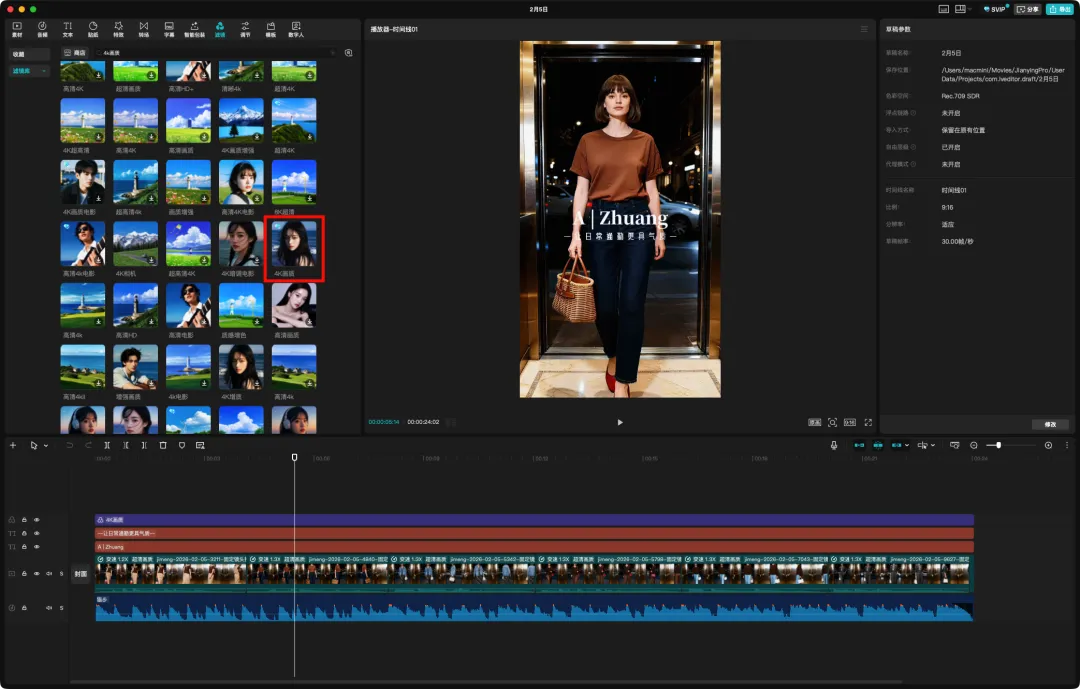The image size is (1080, 689).
Task: Expand the 滤镜库 filter library dropdown
Action: point(44,71)
